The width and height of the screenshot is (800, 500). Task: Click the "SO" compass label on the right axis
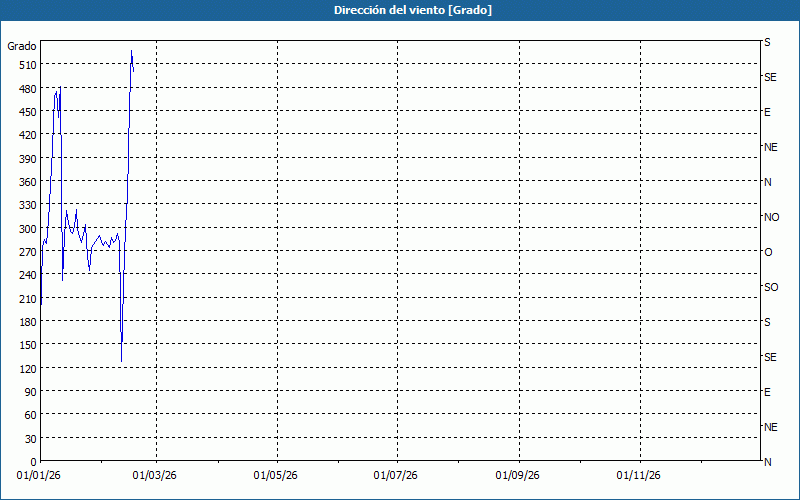(x=771, y=287)
